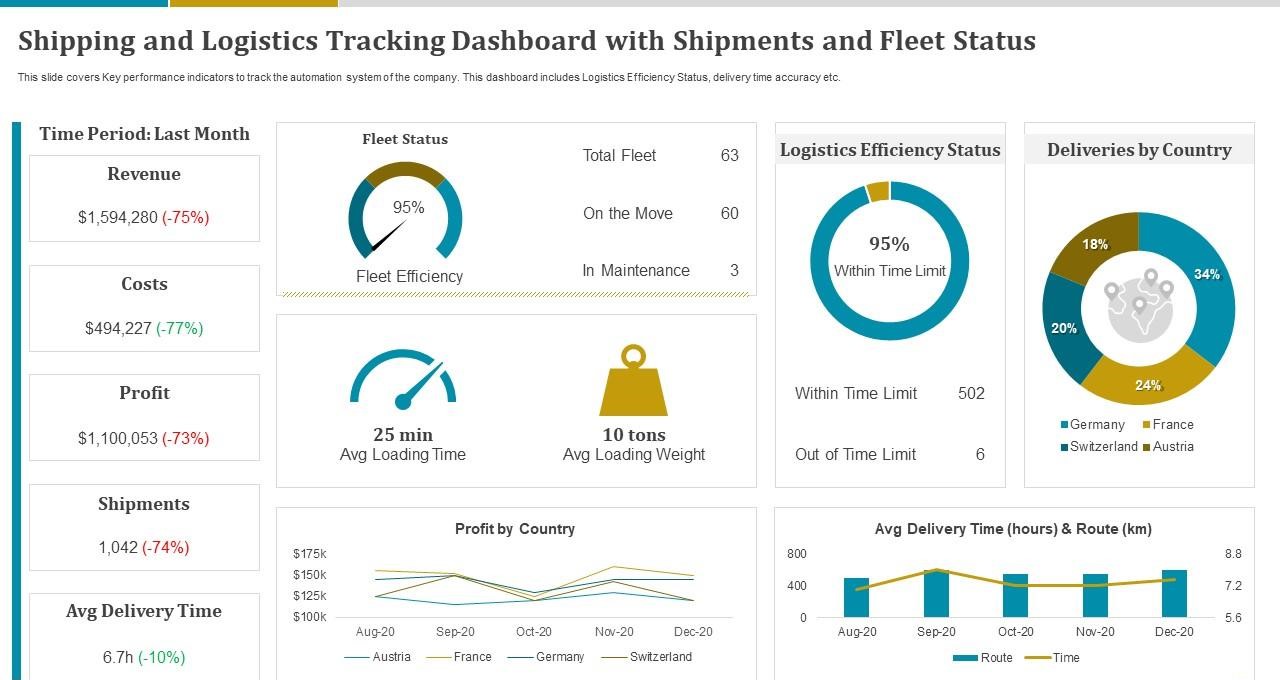Screen dimensions: 1280x680
Task: Open the Shipments card
Action: 144,527
